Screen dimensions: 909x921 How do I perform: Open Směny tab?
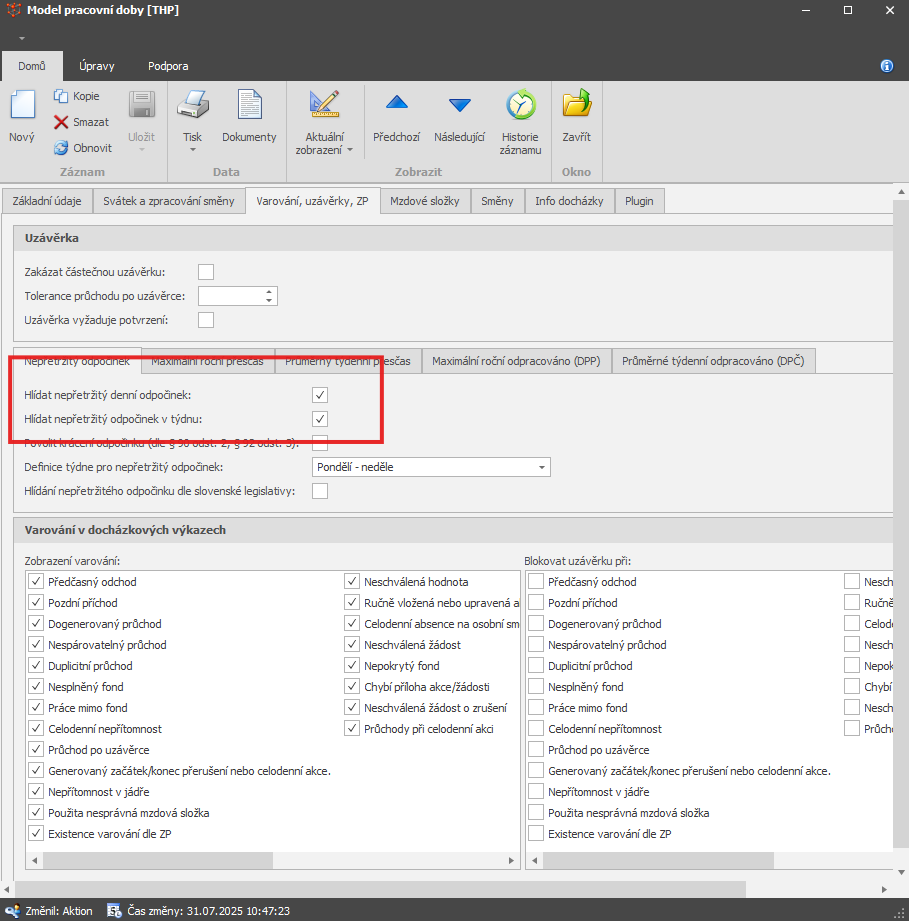[497, 201]
